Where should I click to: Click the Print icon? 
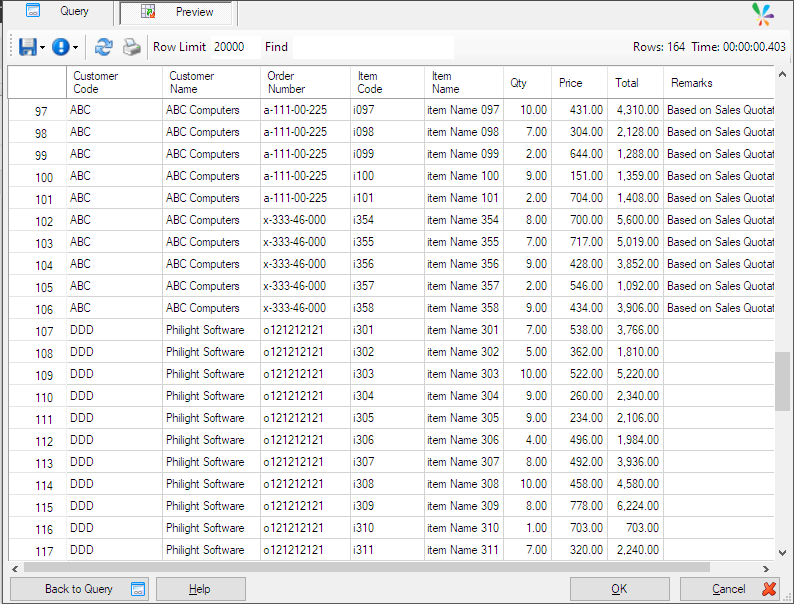click(132, 47)
